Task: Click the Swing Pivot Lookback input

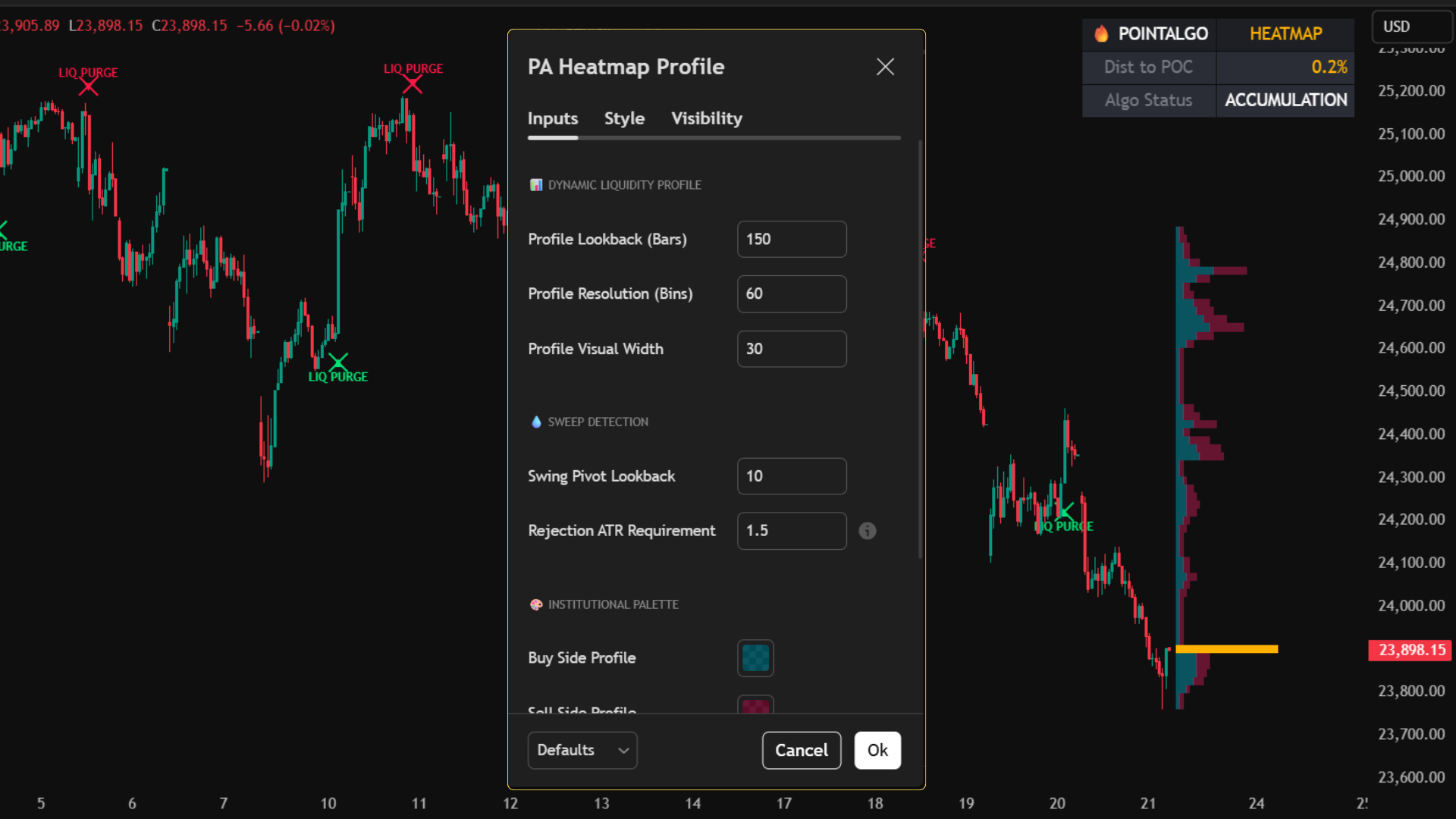Action: tap(791, 476)
